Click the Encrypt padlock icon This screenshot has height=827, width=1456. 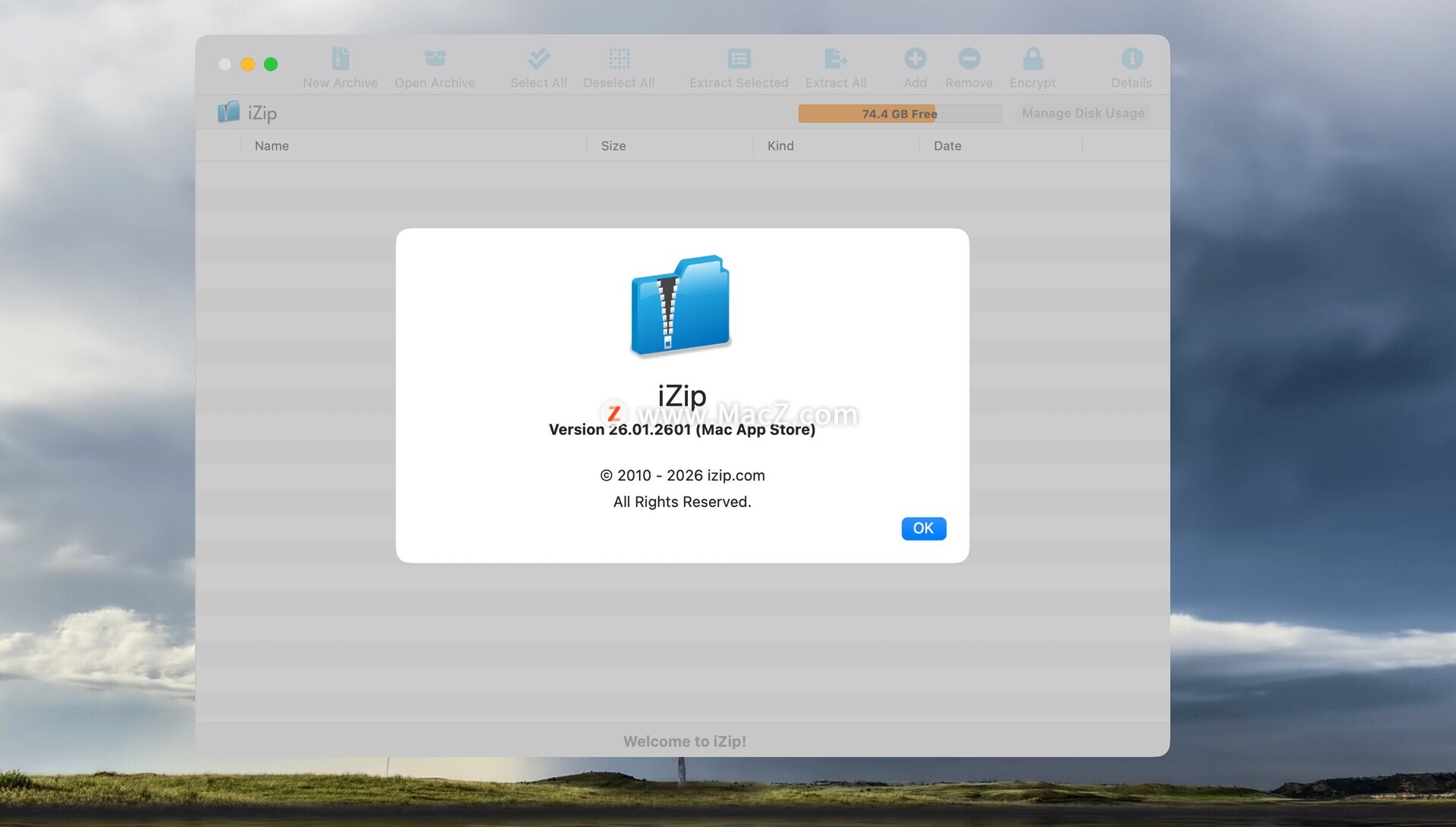(x=1032, y=59)
